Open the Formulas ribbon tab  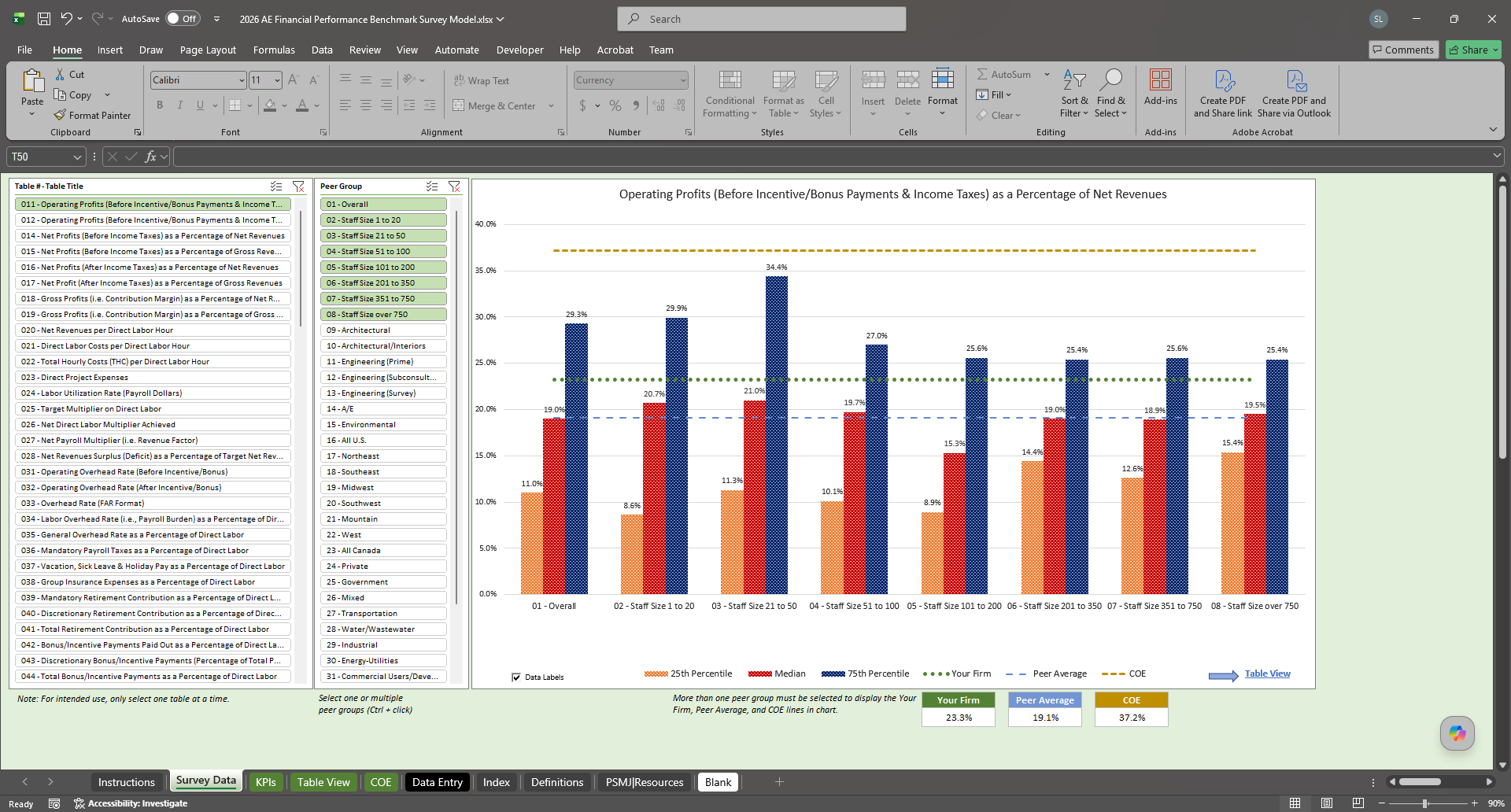[x=274, y=50]
